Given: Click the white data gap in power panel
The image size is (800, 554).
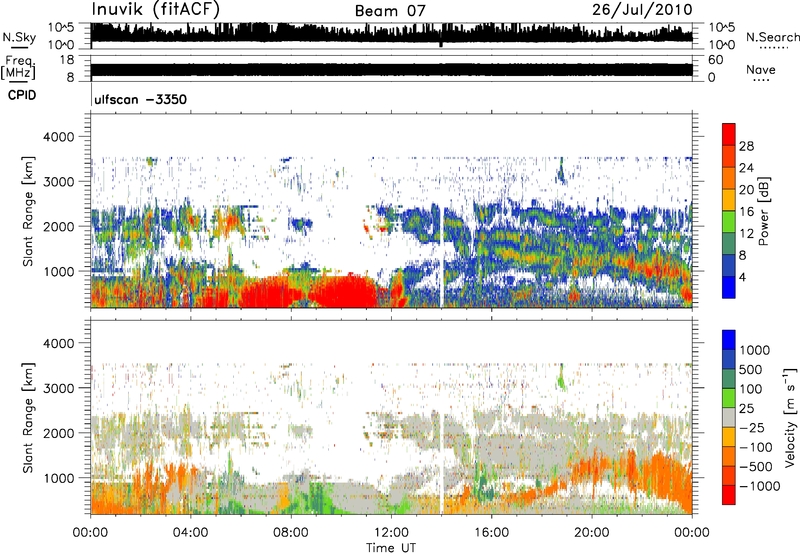Looking at the screenshot, I should click(x=441, y=255).
